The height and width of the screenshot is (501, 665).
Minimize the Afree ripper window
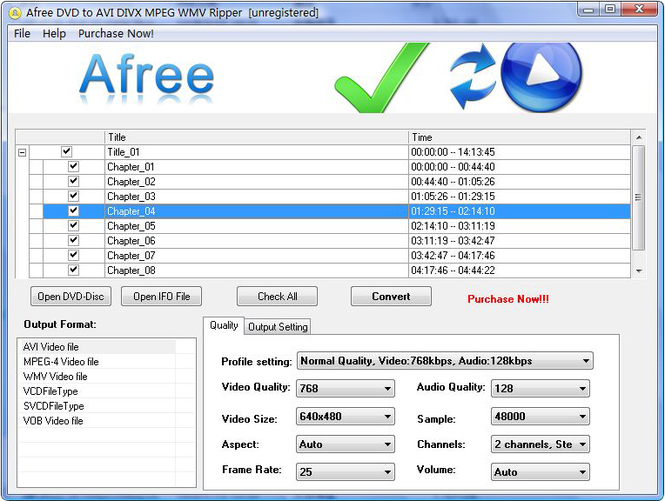tap(589, 10)
